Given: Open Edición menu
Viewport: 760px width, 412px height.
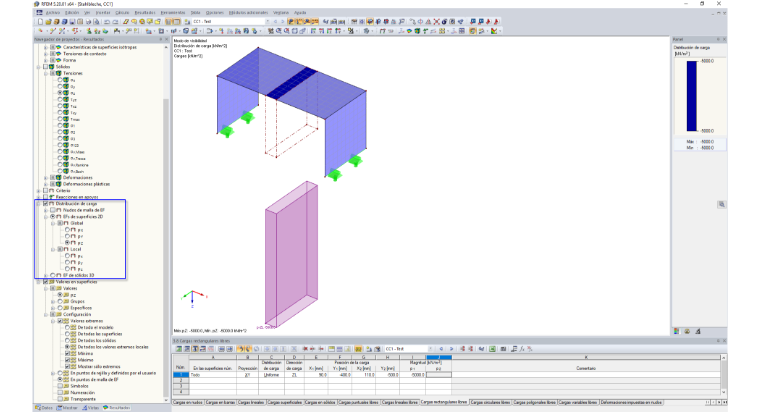Looking at the screenshot, I should click(72, 13).
